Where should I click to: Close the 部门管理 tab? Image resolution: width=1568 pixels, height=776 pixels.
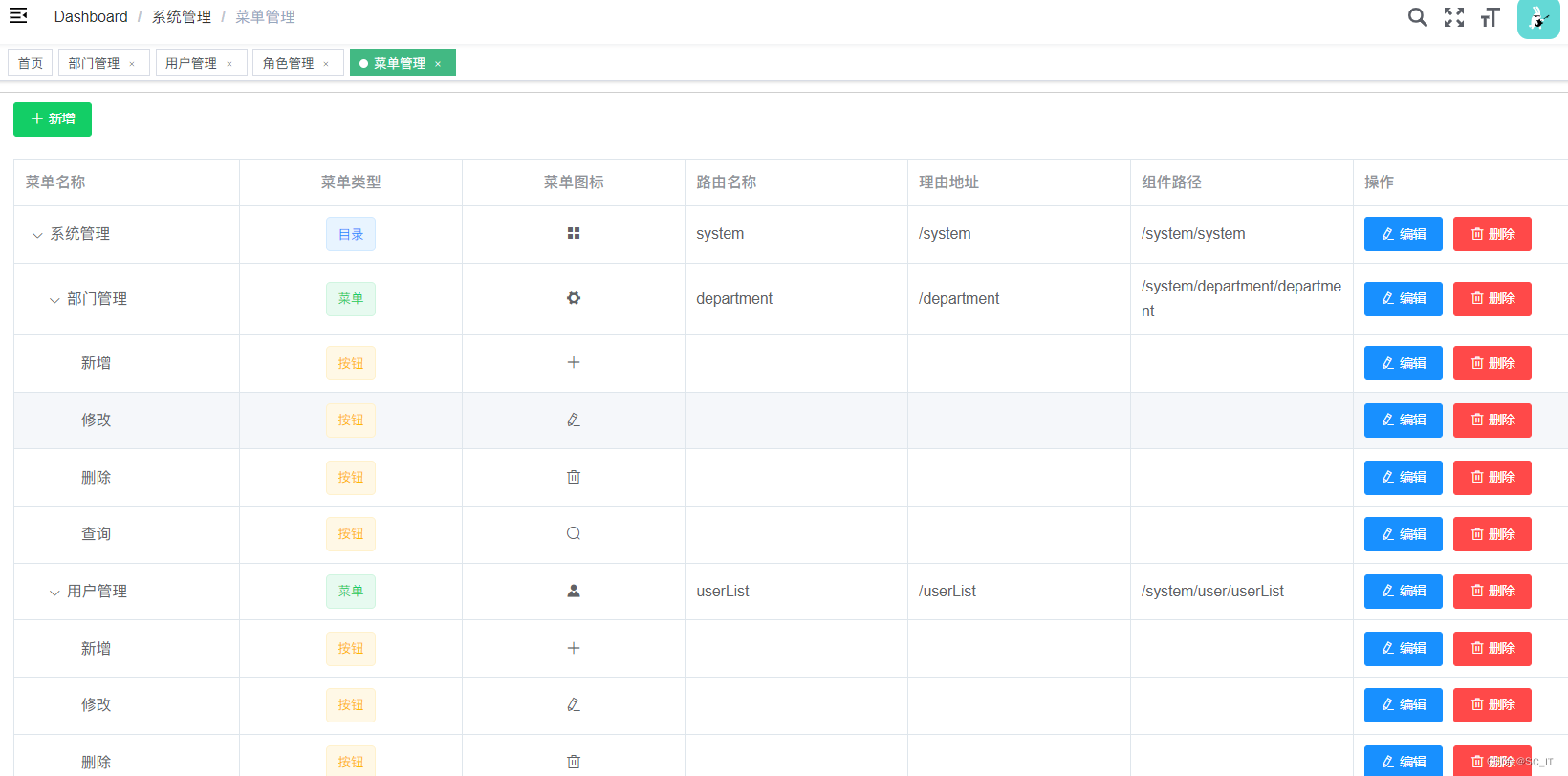tap(132, 64)
